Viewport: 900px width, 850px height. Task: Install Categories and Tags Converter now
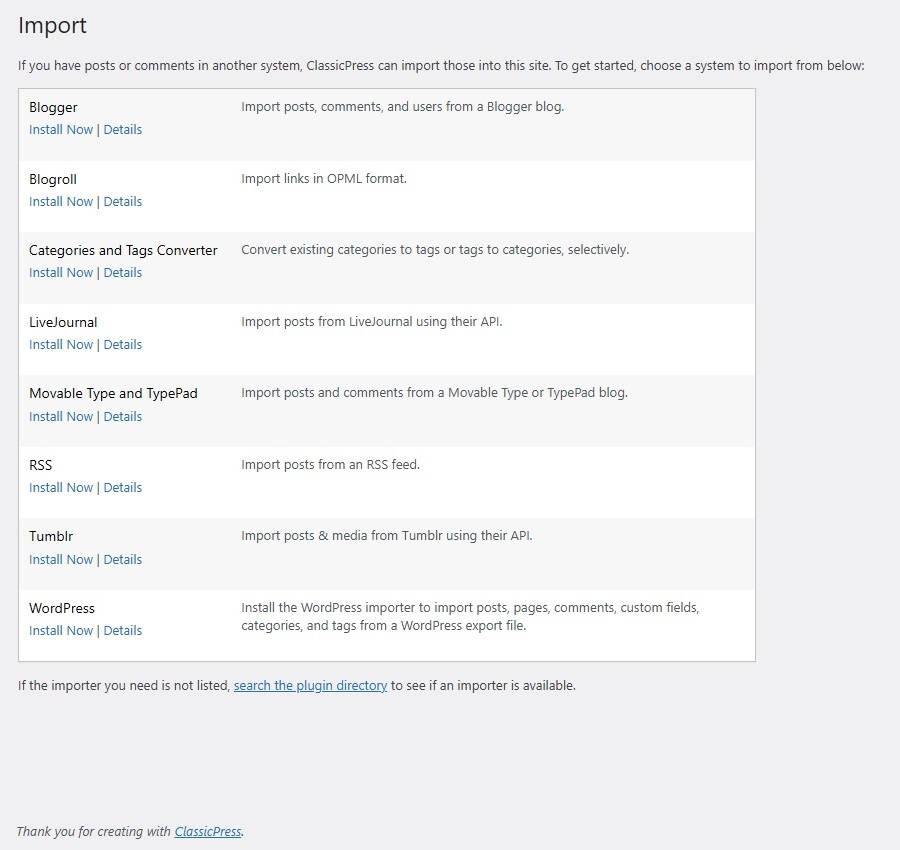pos(61,273)
